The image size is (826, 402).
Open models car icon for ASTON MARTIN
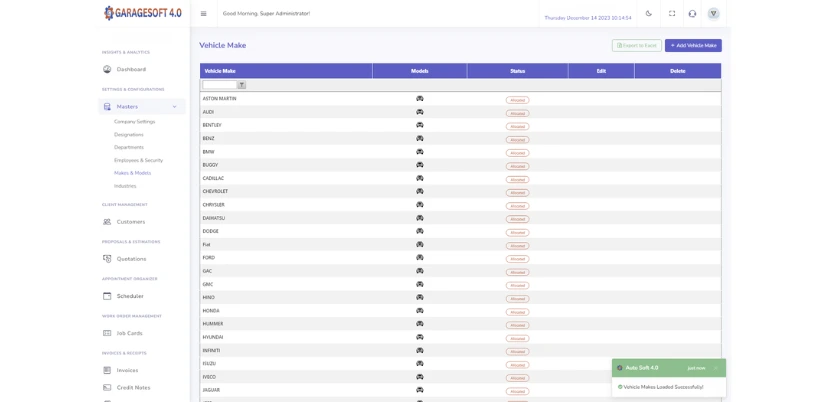tap(420, 99)
